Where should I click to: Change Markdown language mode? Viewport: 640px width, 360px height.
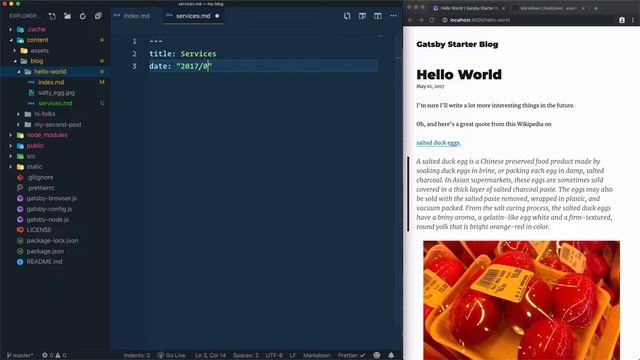coord(316,356)
